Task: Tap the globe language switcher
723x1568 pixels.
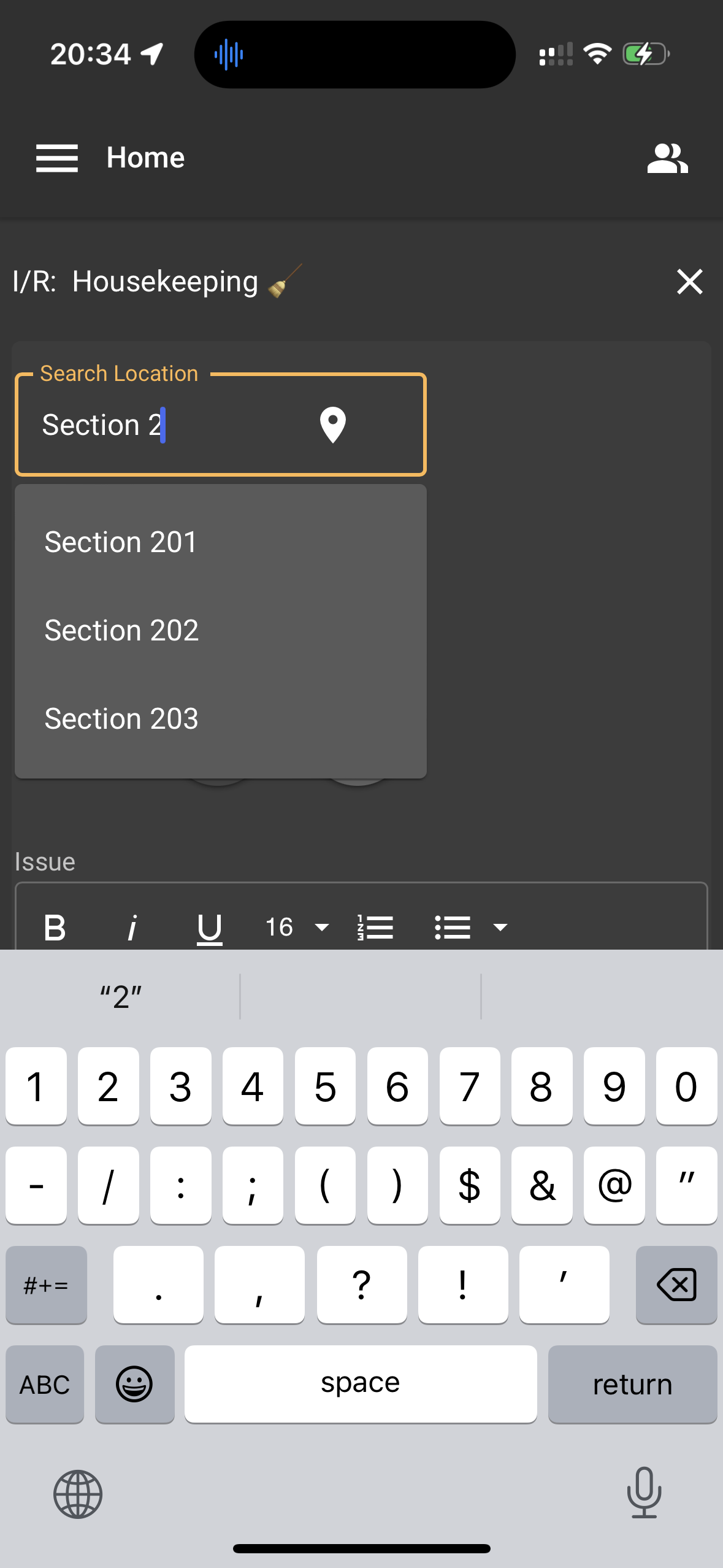Action: click(78, 1494)
